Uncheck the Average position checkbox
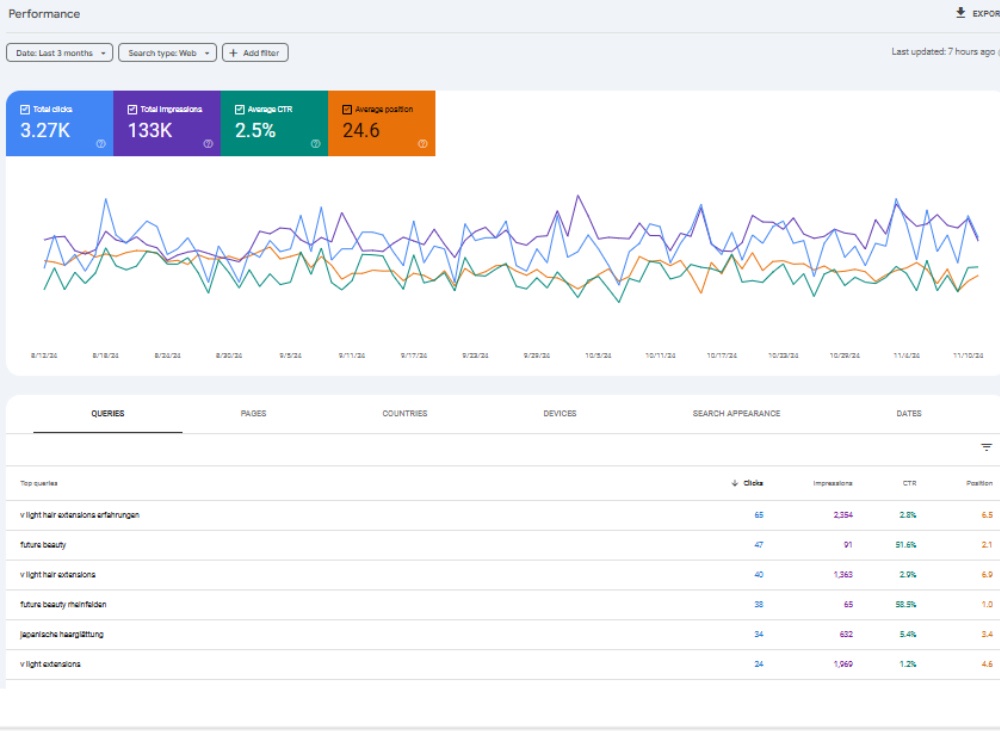Viewport: 1000px width, 750px height. (347, 110)
